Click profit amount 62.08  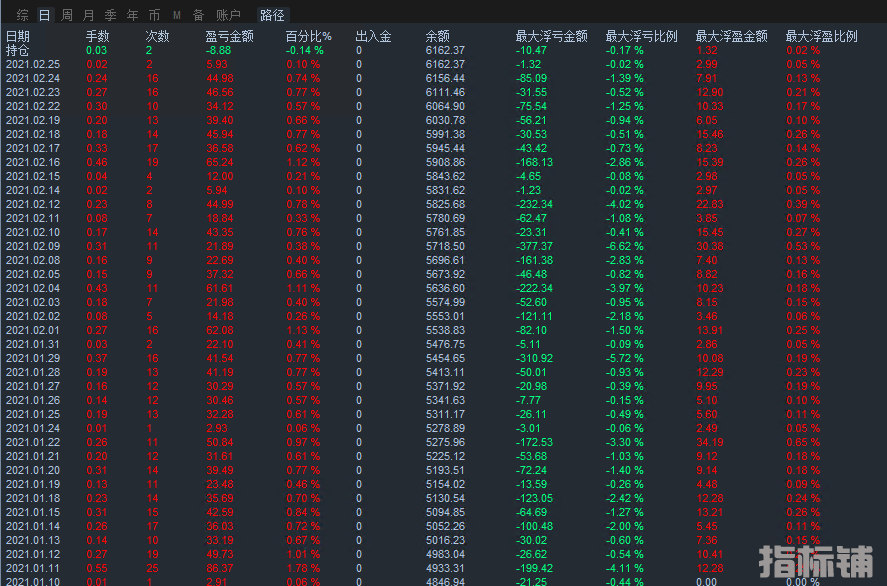[x=220, y=330]
